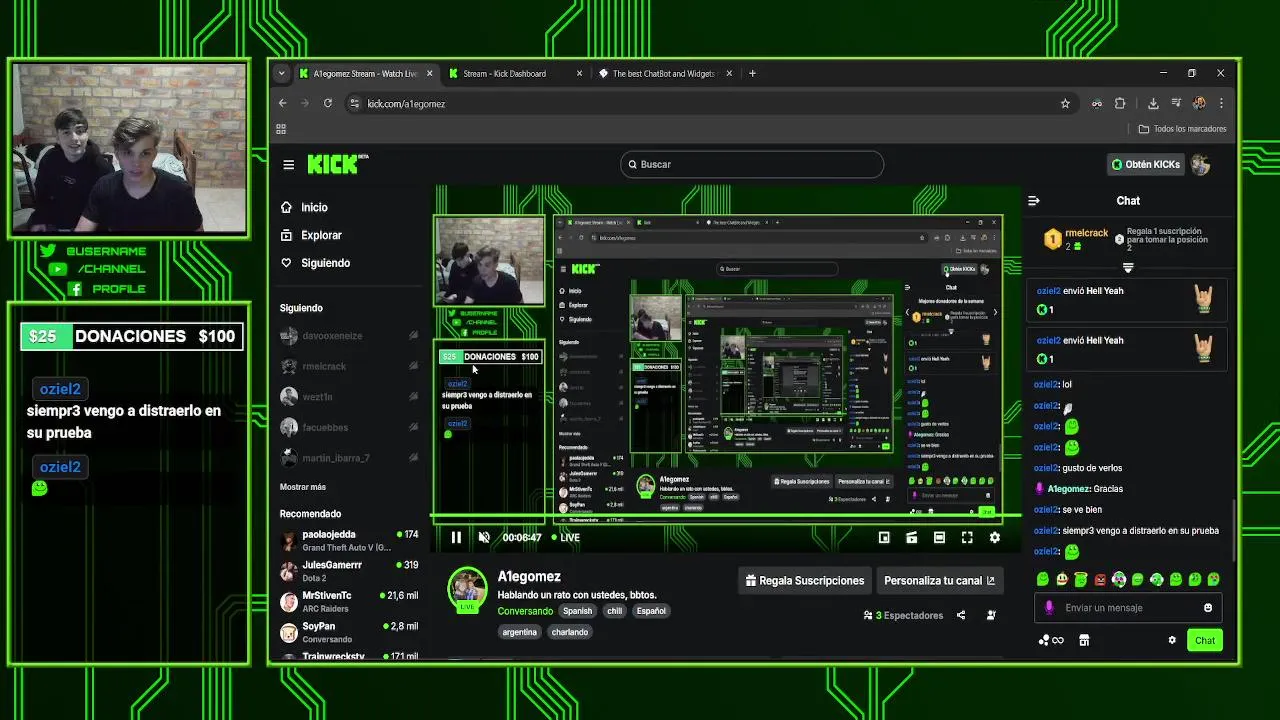Click the Conversando category link
This screenshot has width=1280, height=720.
click(525, 611)
